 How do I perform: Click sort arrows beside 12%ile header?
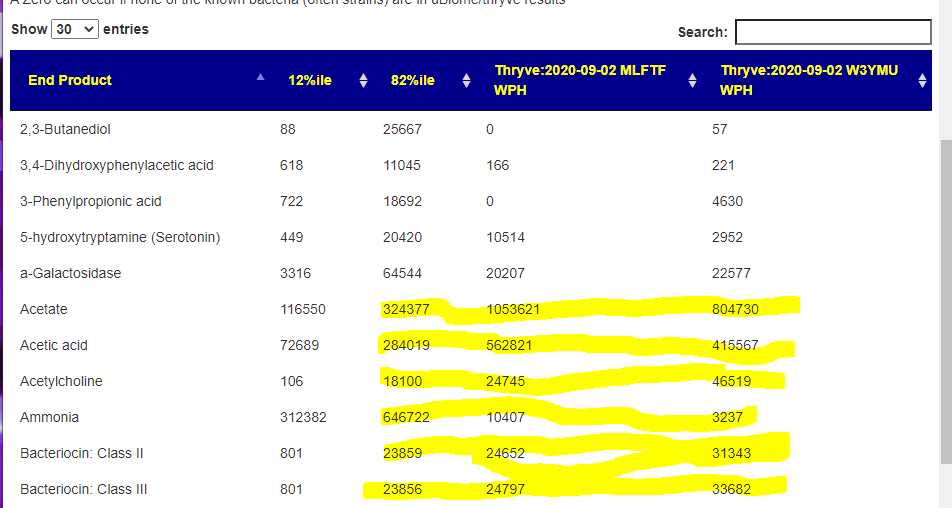(x=363, y=81)
